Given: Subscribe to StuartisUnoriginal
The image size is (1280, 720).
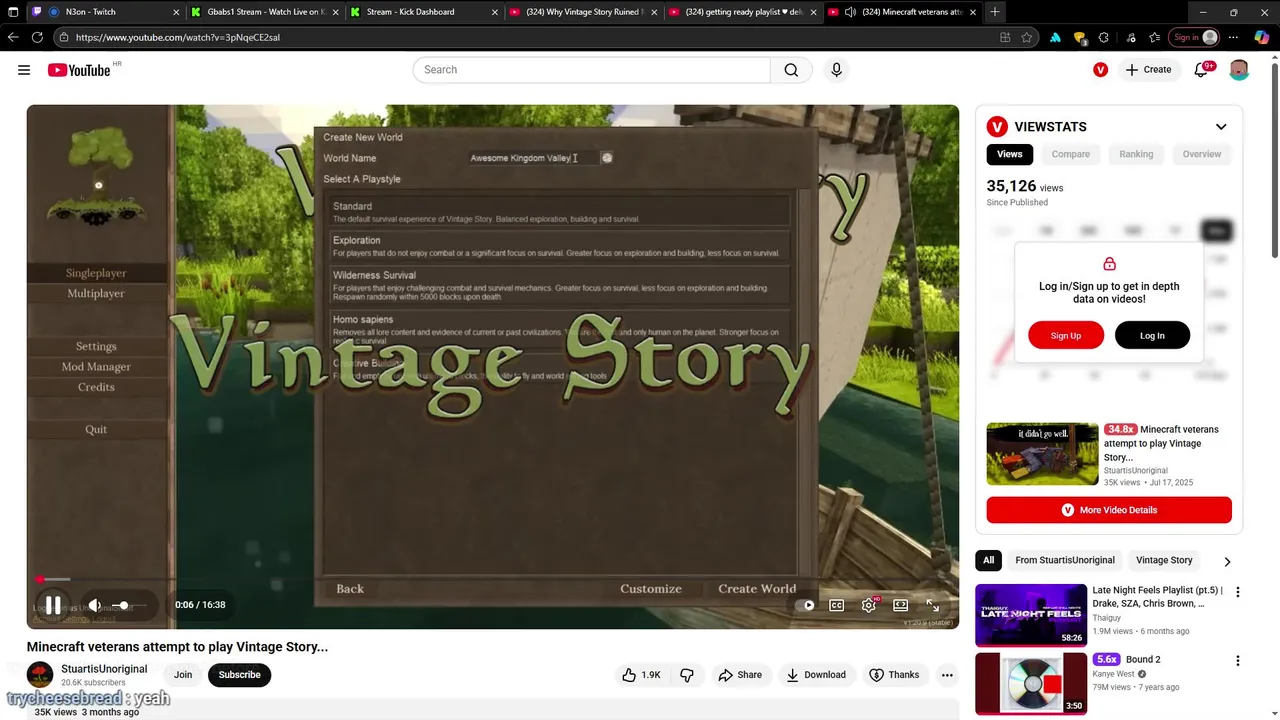Looking at the screenshot, I should (x=240, y=675).
